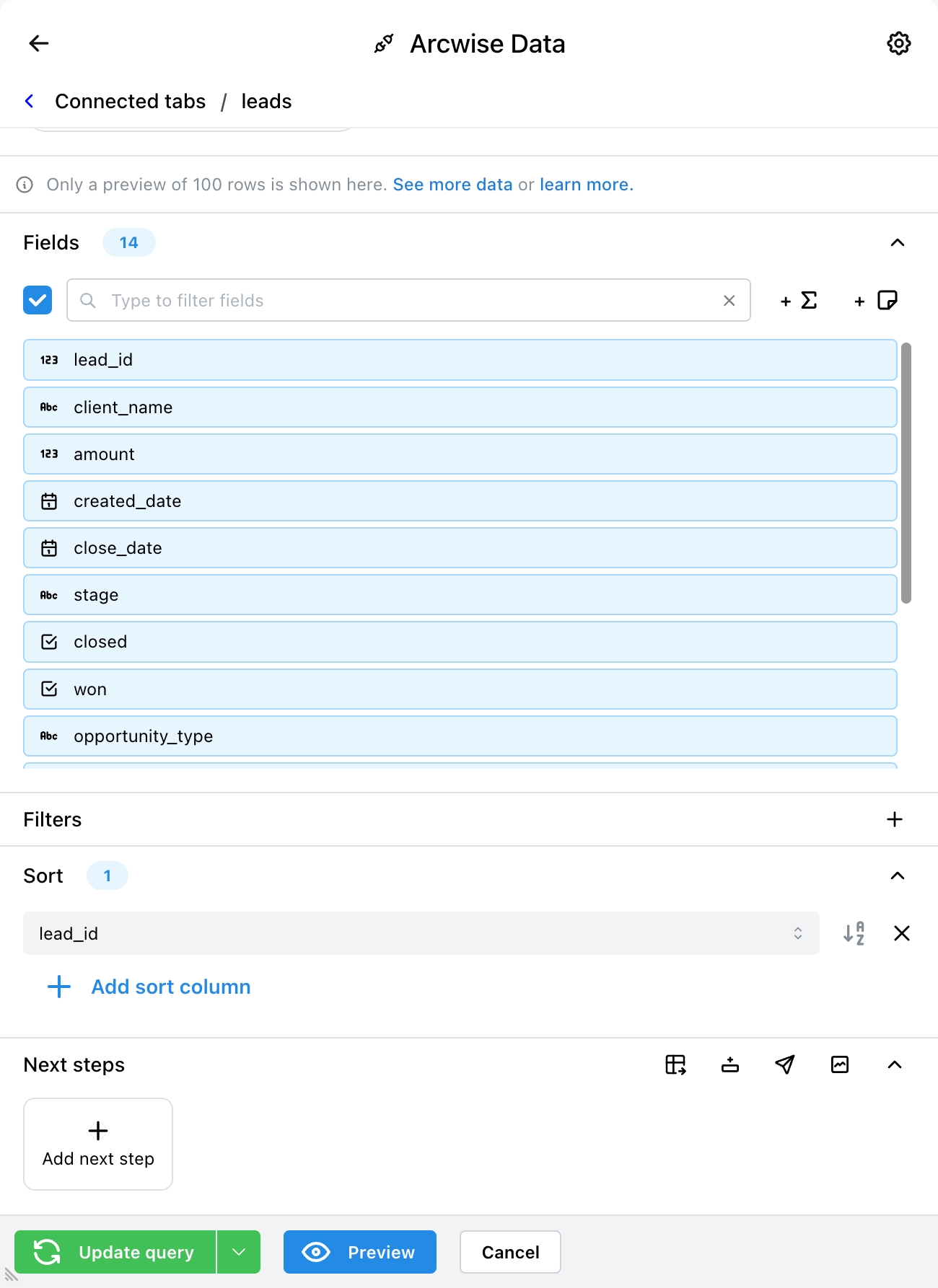Image resolution: width=938 pixels, height=1288 pixels.
Task: Click the Preview button
Action: coord(359,1252)
